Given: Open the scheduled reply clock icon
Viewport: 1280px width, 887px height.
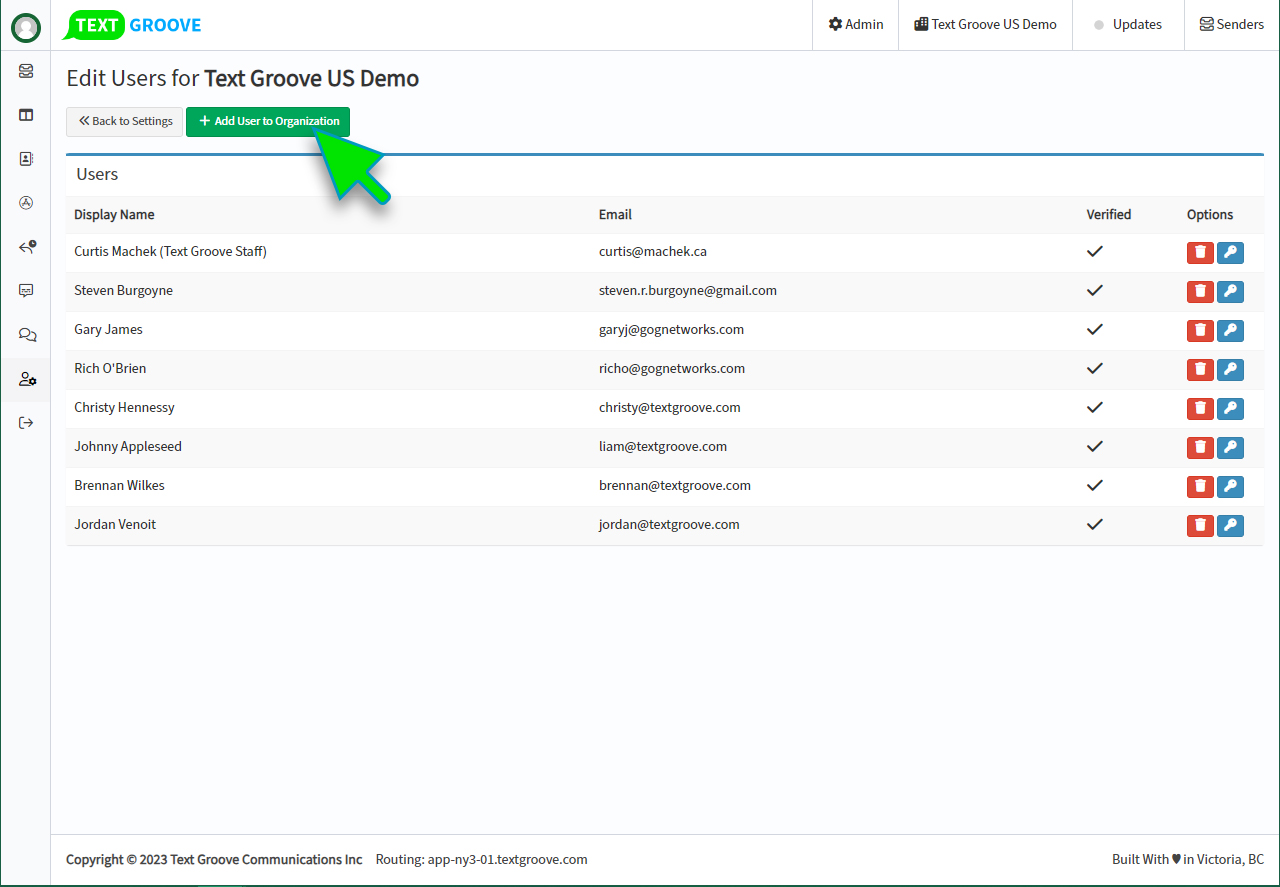Looking at the screenshot, I should click(27, 247).
